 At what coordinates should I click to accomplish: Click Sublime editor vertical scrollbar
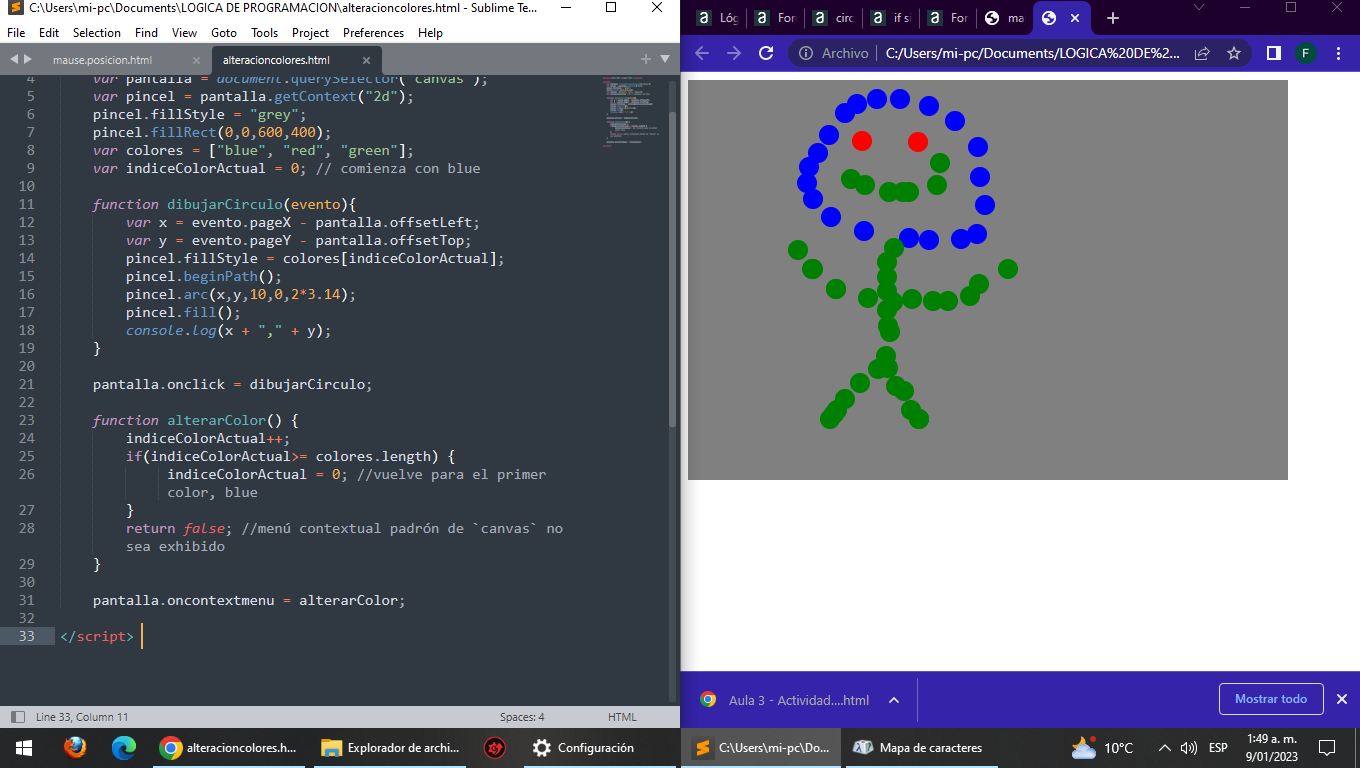tap(673, 270)
